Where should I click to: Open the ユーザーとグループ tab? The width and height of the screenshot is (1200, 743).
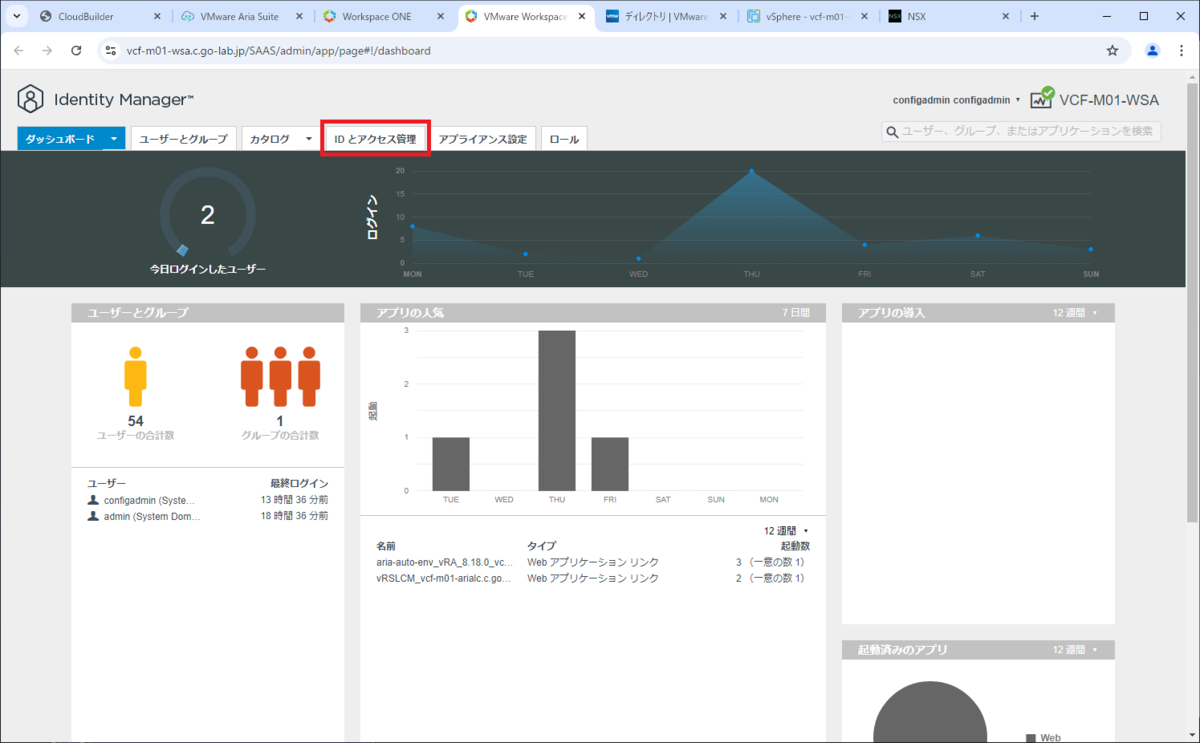click(x=183, y=139)
